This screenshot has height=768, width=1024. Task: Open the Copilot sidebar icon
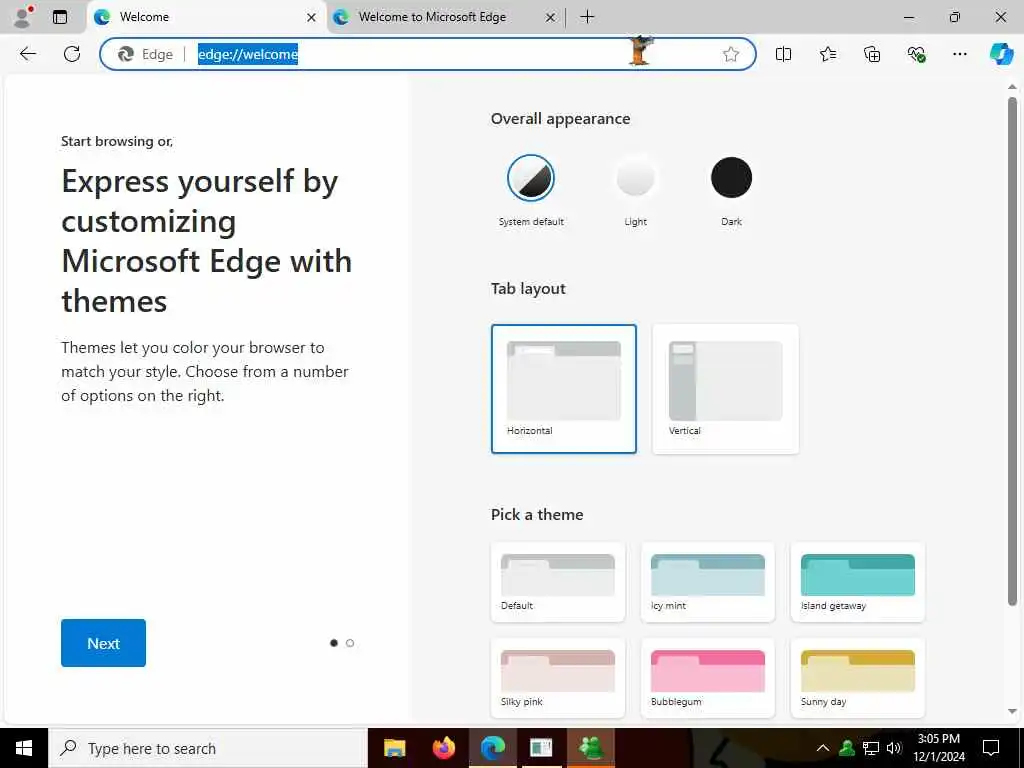[1001, 54]
